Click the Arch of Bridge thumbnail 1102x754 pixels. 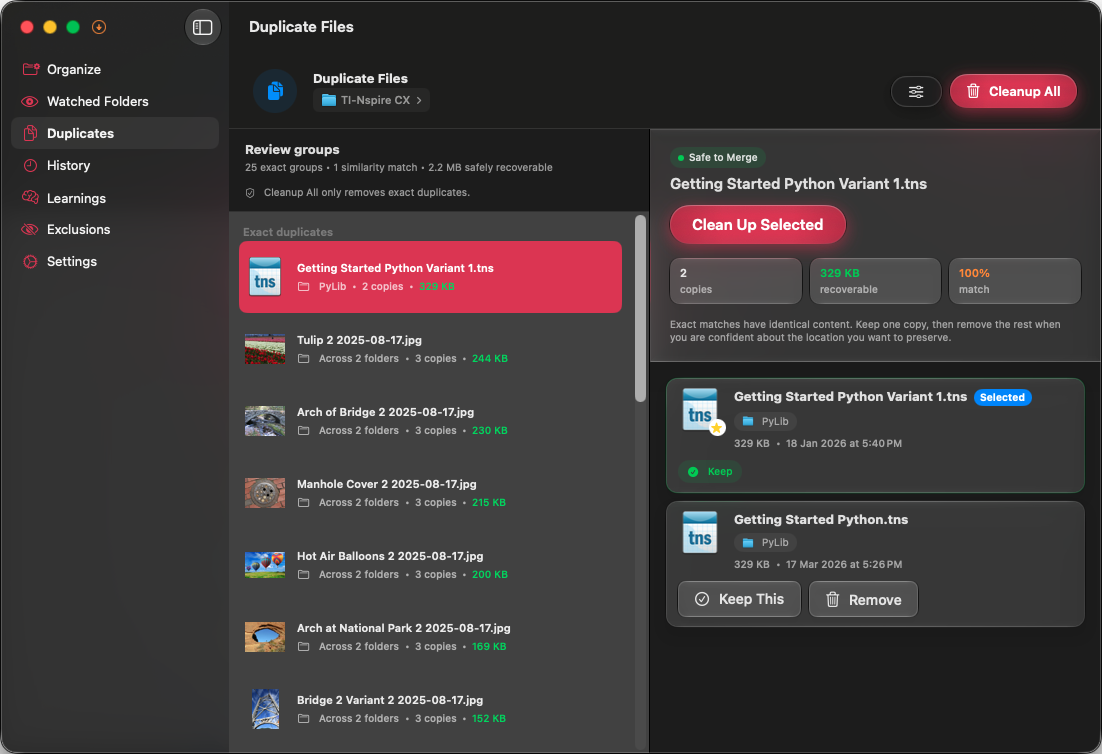[x=265, y=421]
